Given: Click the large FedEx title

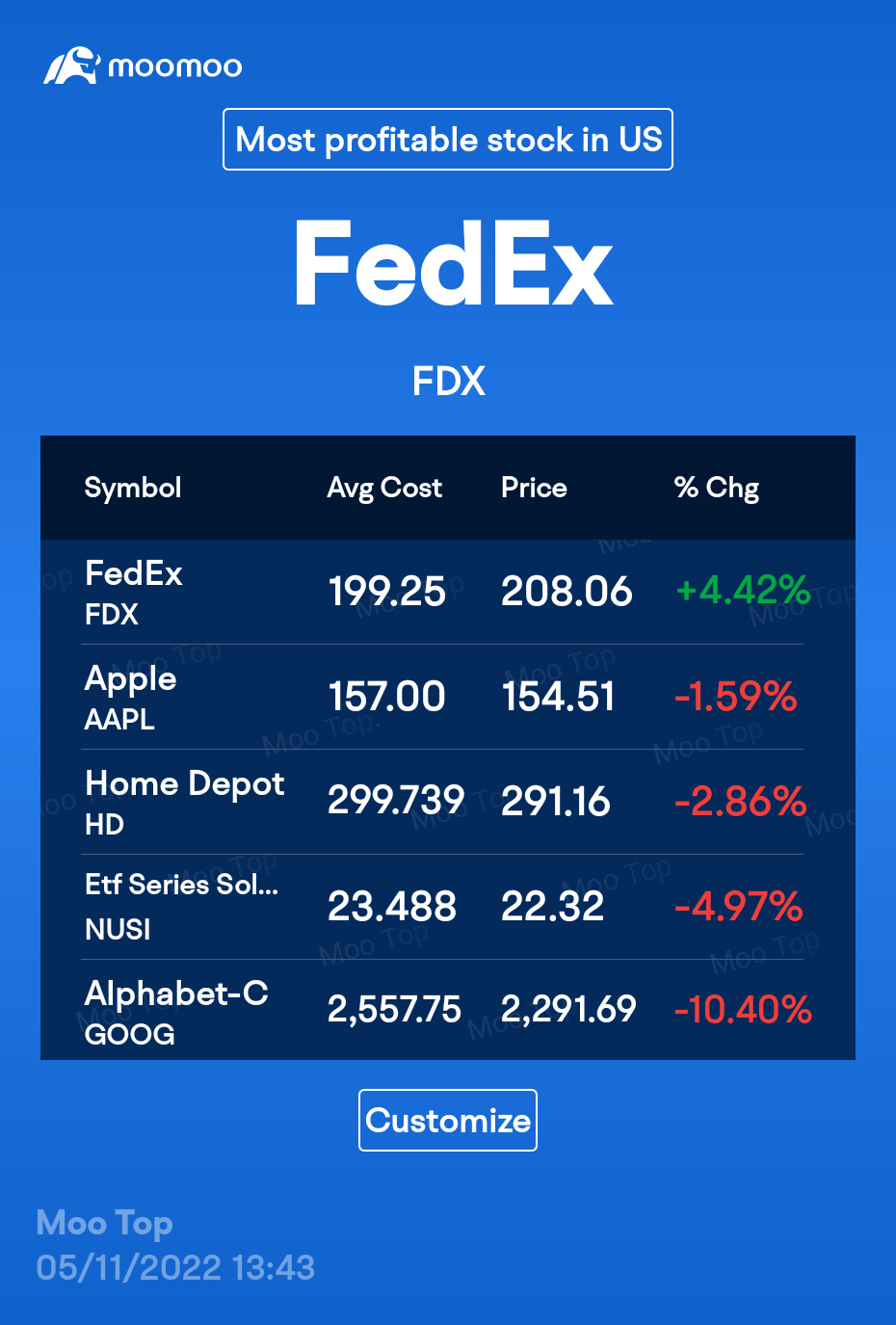Looking at the screenshot, I should click(453, 263).
